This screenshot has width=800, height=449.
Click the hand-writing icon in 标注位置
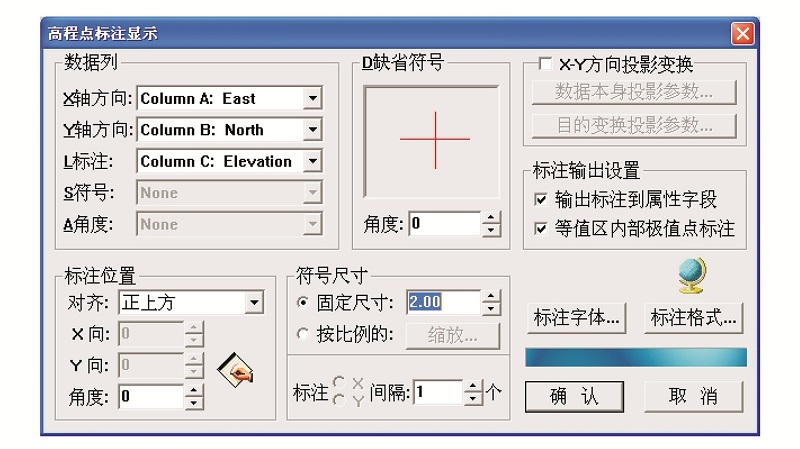pyautogui.click(x=235, y=370)
